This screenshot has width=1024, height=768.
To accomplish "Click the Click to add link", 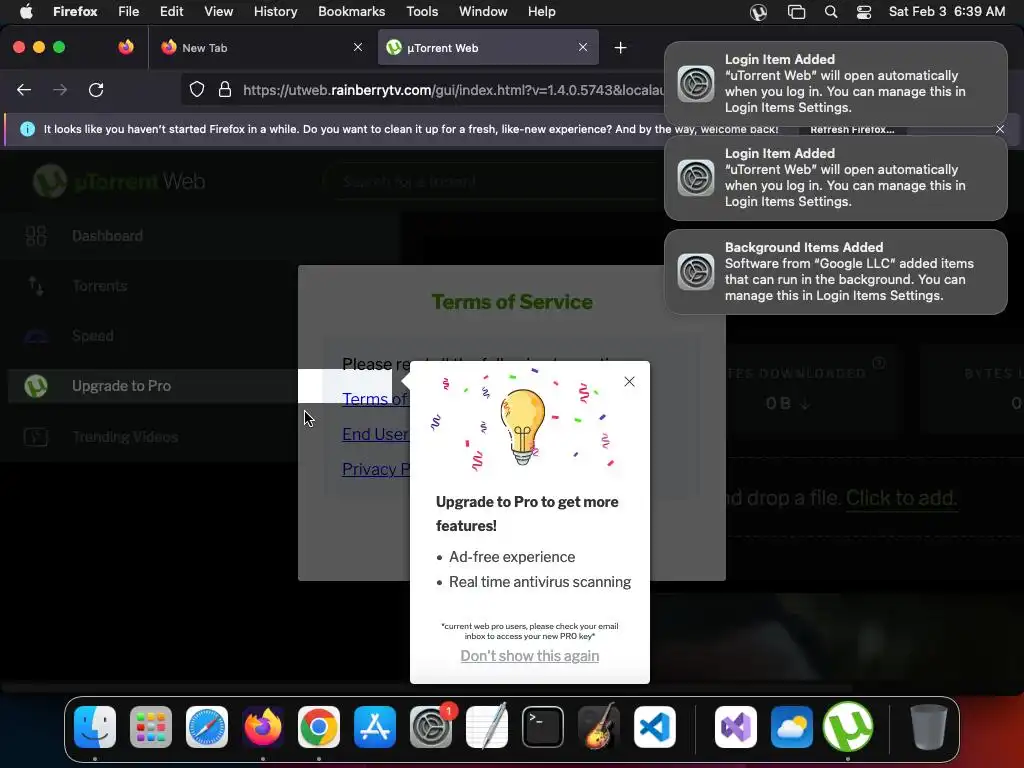I will (x=901, y=498).
